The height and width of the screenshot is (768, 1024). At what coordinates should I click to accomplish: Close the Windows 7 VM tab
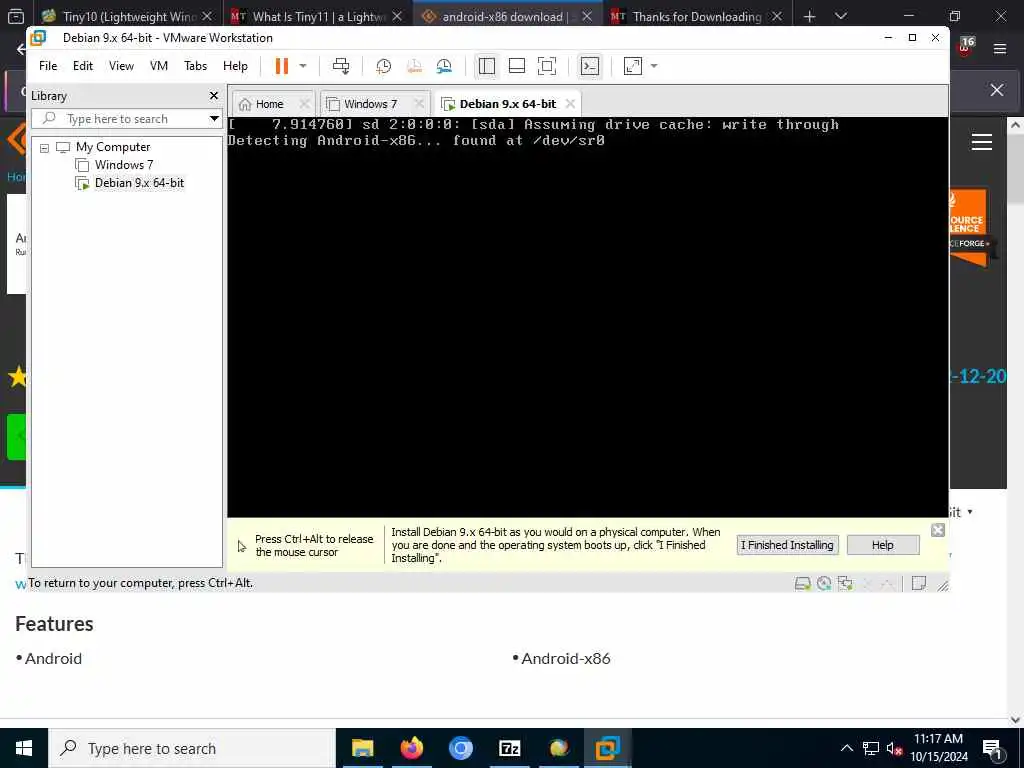[x=419, y=104]
